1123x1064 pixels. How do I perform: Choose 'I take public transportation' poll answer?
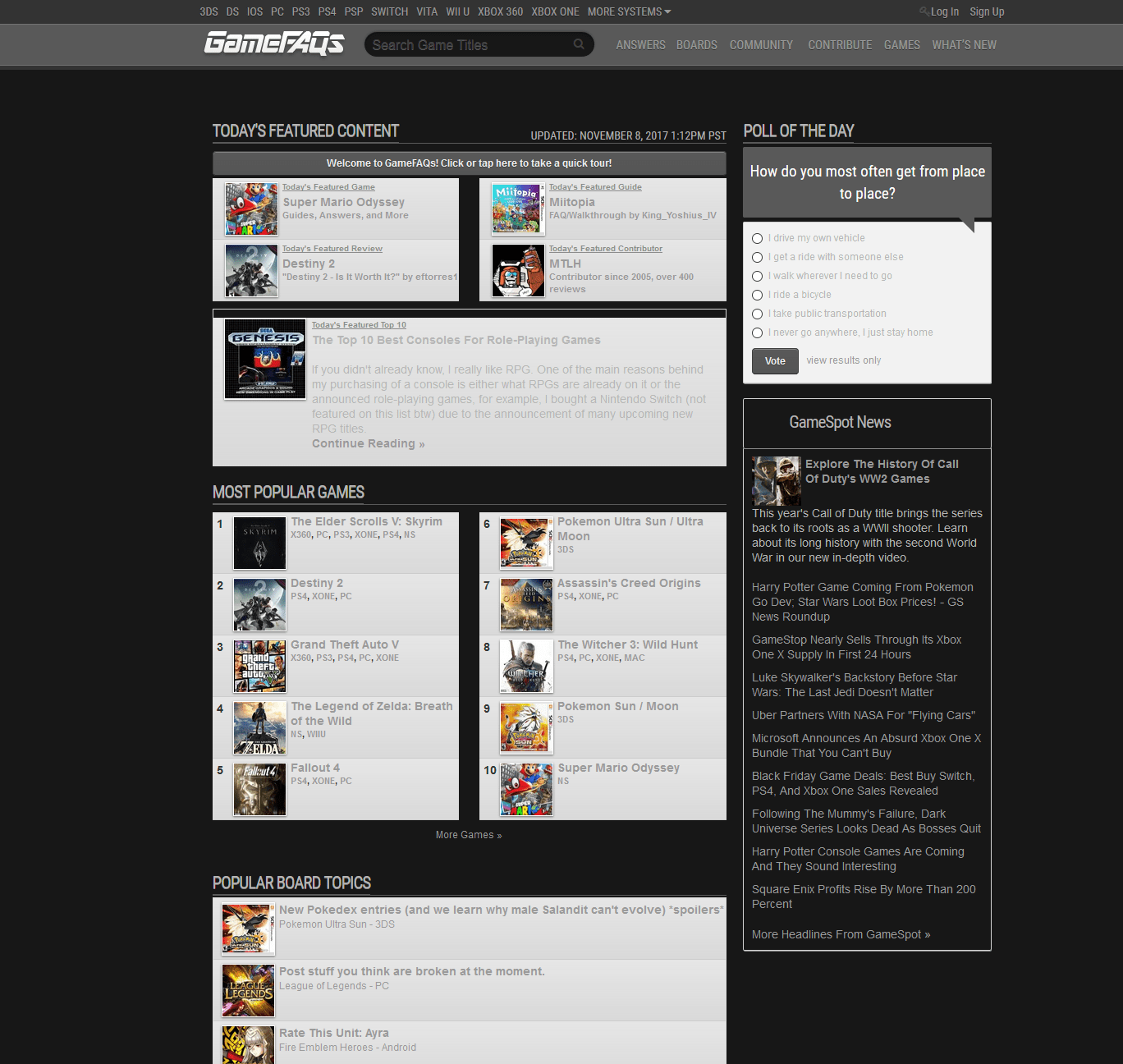757,314
